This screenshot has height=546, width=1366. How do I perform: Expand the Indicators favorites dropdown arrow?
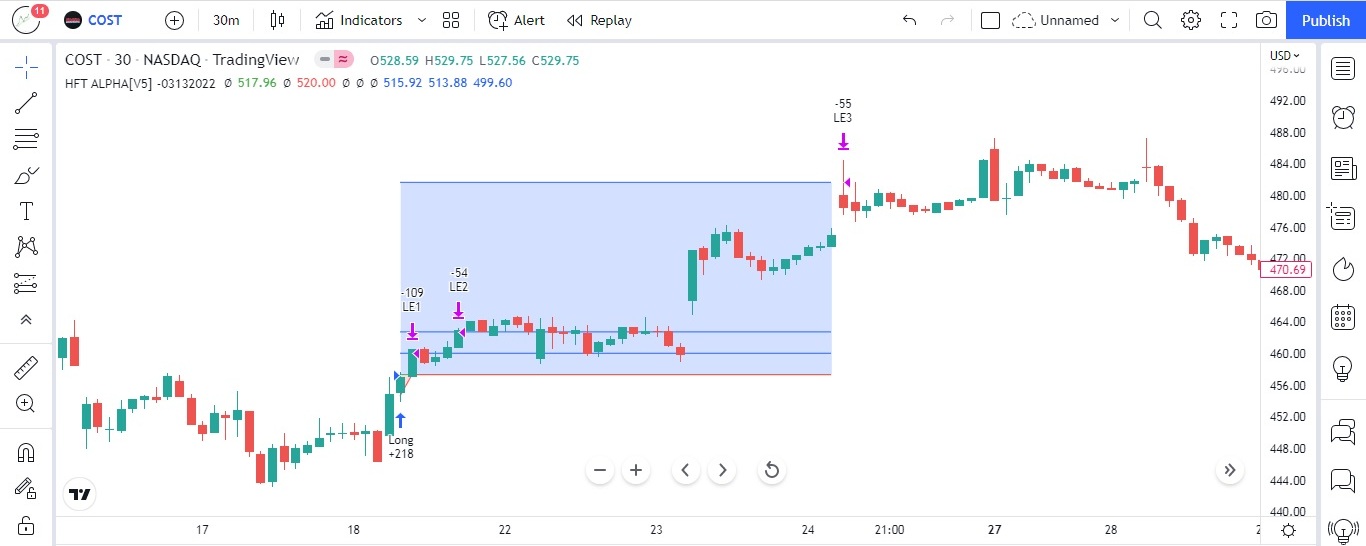[421, 20]
